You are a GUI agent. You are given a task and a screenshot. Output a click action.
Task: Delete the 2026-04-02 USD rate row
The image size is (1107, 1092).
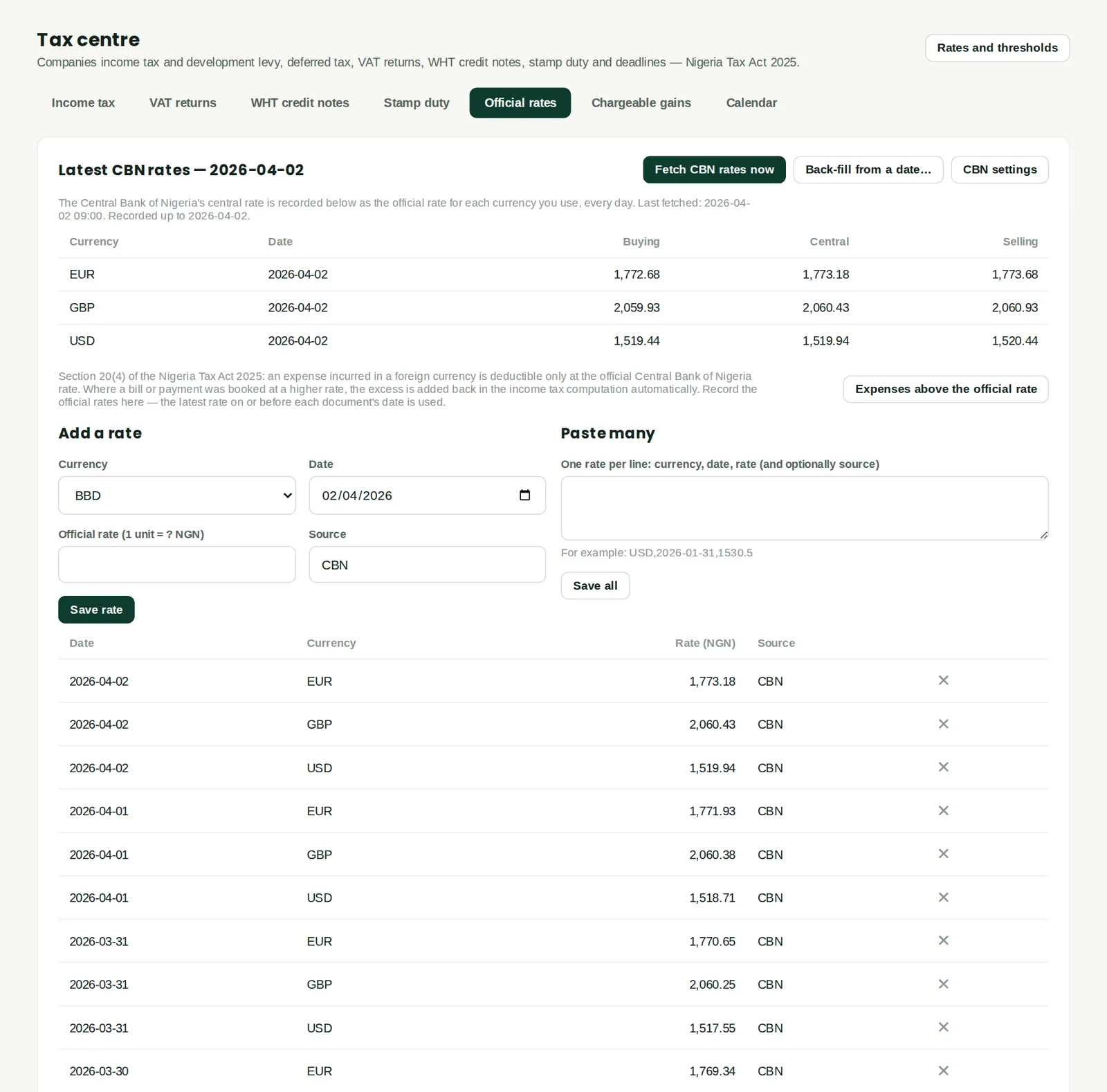pos(943,767)
